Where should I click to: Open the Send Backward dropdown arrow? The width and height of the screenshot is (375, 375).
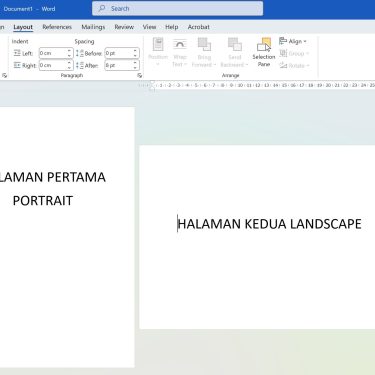(247, 65)
